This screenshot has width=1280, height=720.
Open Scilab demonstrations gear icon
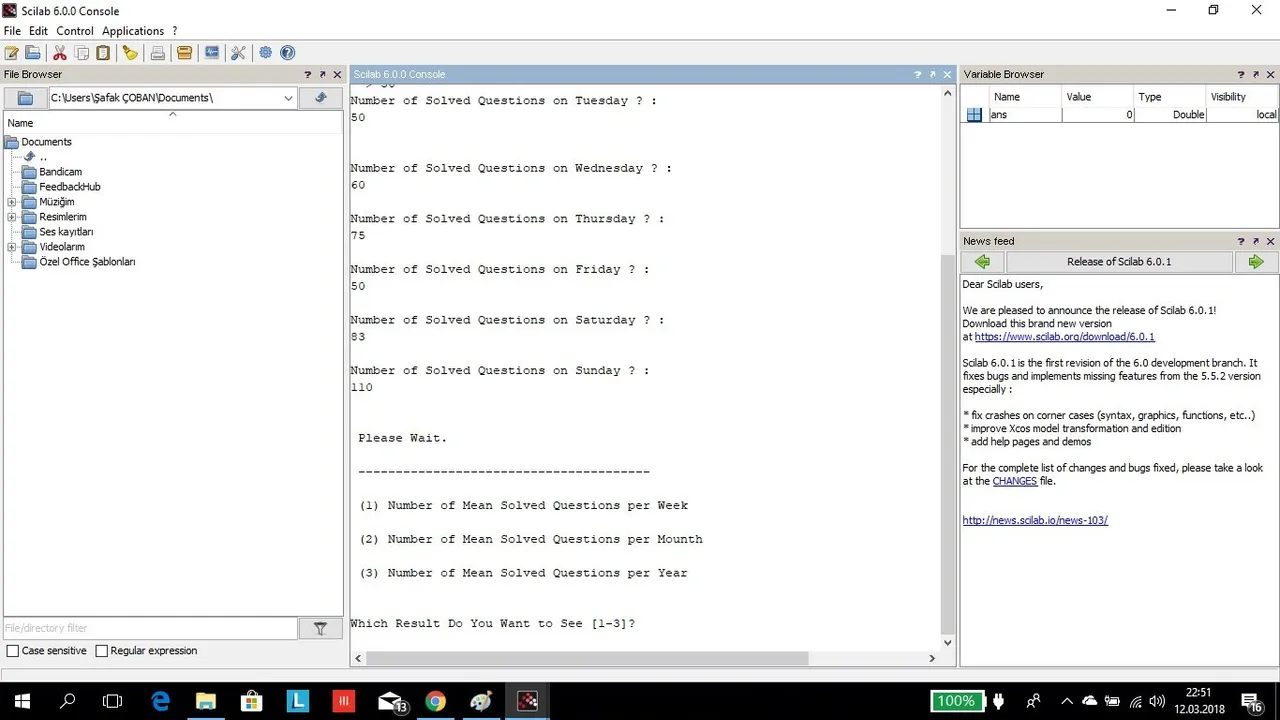(266, 53)
